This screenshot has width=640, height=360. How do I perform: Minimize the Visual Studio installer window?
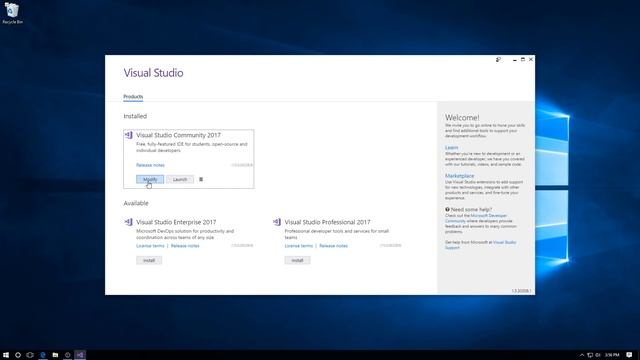click(x=515, y=60)
